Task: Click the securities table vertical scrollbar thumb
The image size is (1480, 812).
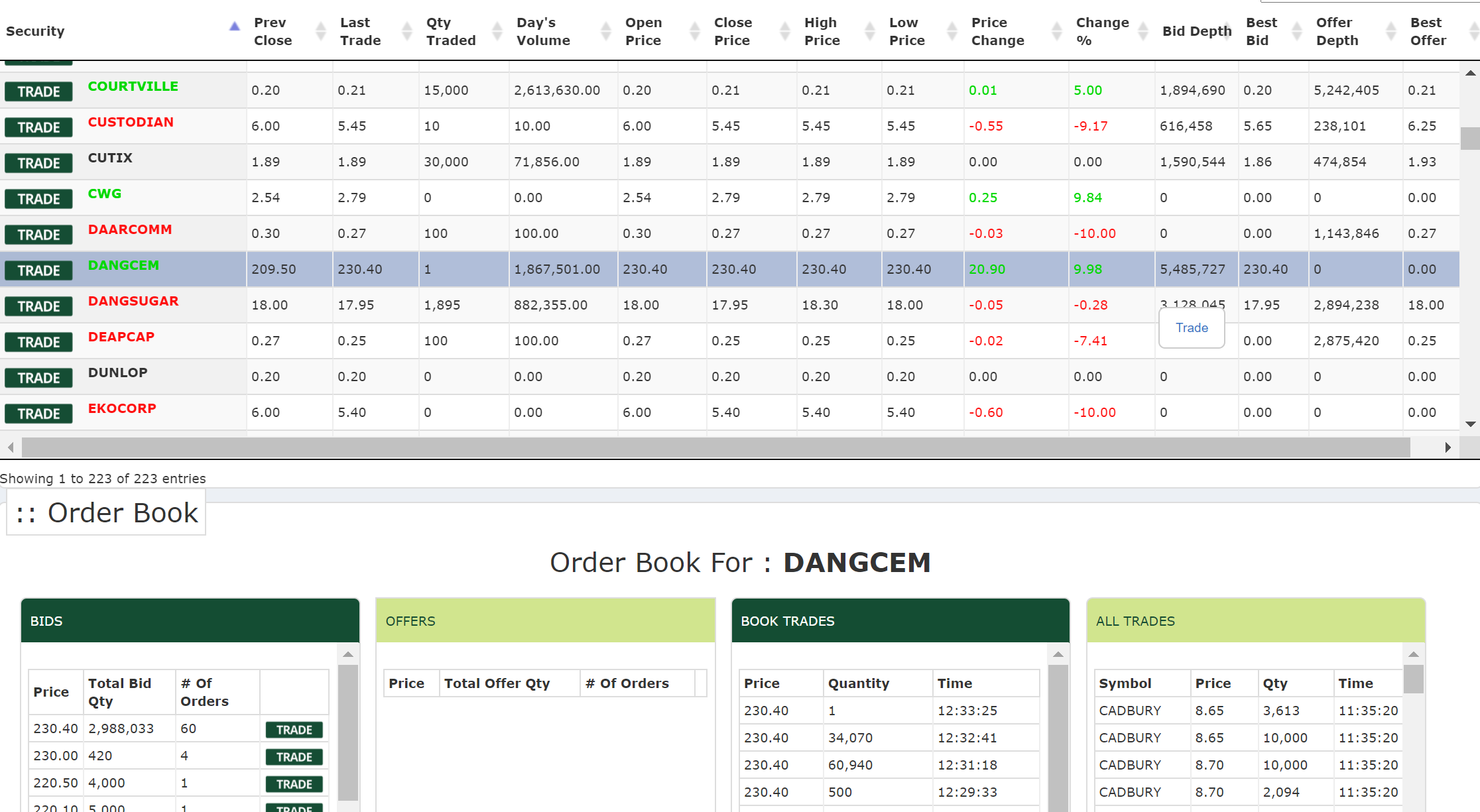Action: pos(1470,139)
